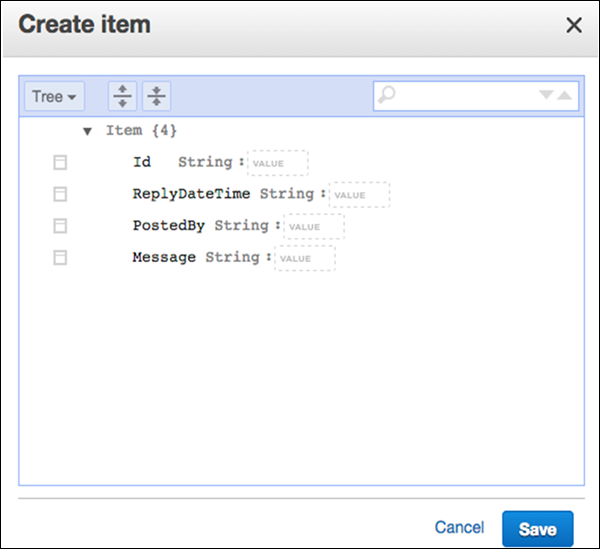The image size is (600, 549).
Task: Go to next search result arrow
Action: coord(546,96)
